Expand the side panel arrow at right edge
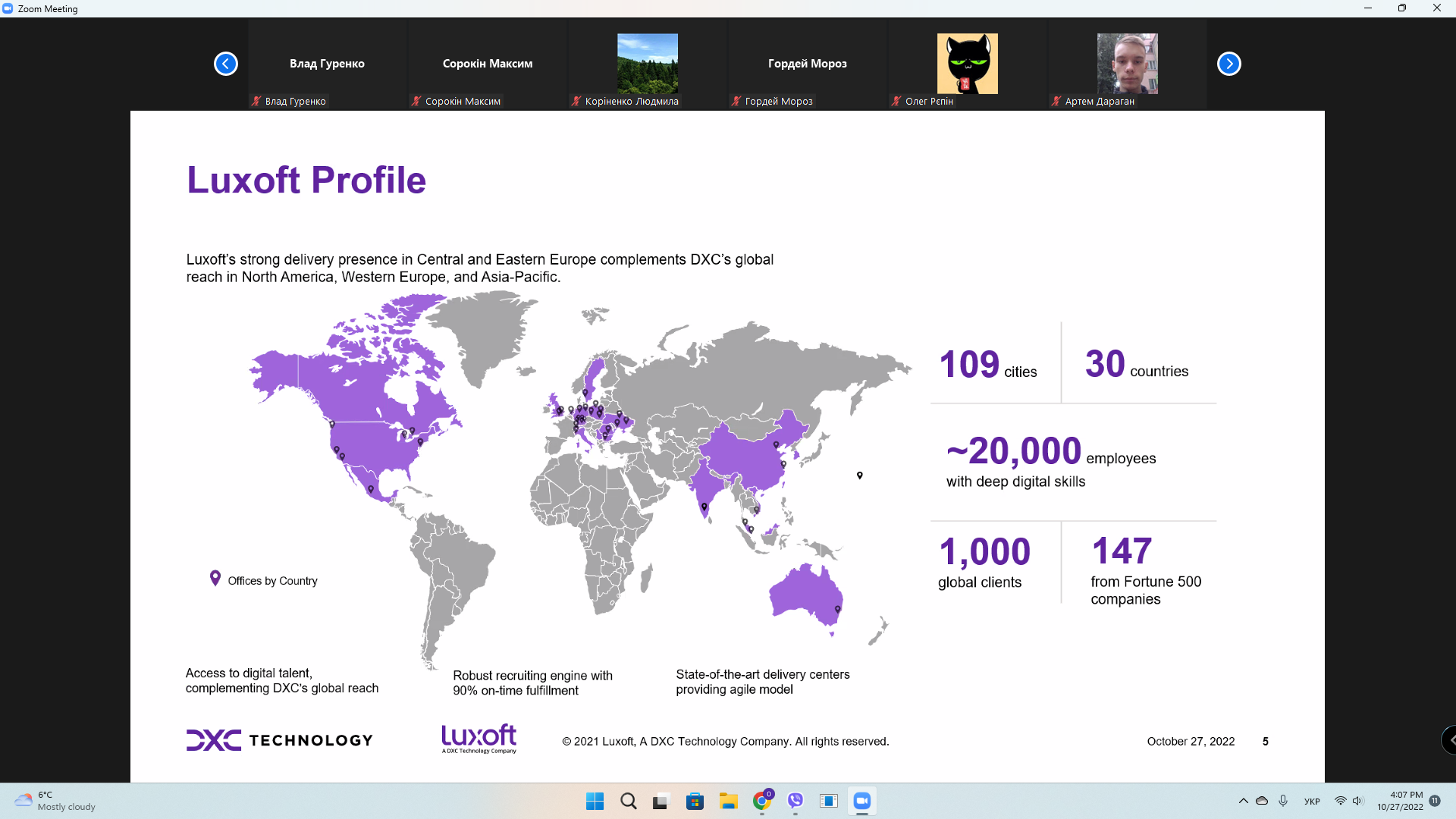The height and width of the screenshot is (819, 1456). pyautogui.click(x=1449, y=740)
